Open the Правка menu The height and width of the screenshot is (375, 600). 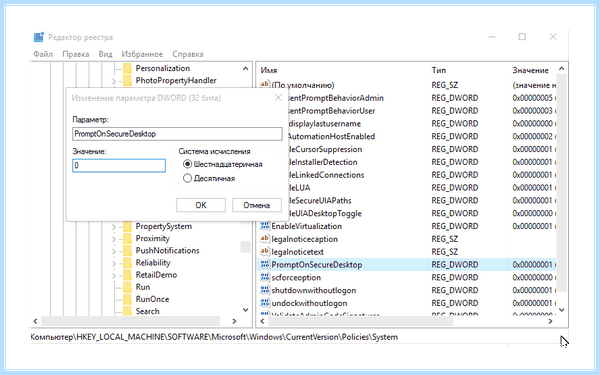[76, 54]
